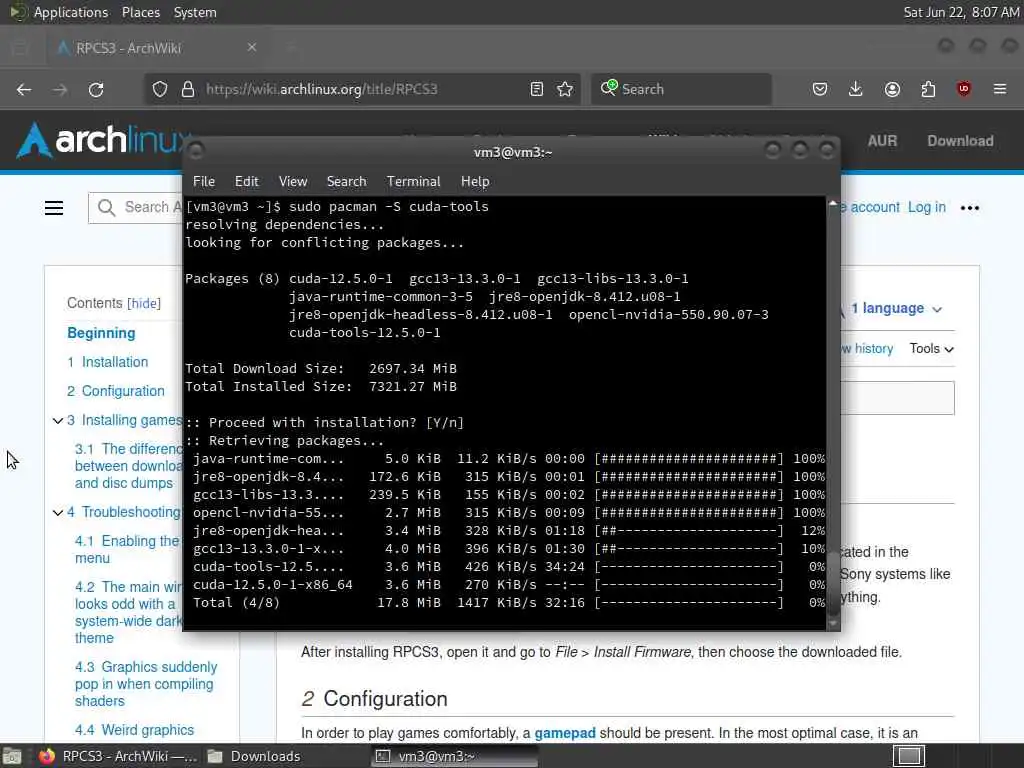Image resolution: width=1024 pixels, height=768 pixels.
Task: Click the Log in link
Action: click(x=927, y=207)
